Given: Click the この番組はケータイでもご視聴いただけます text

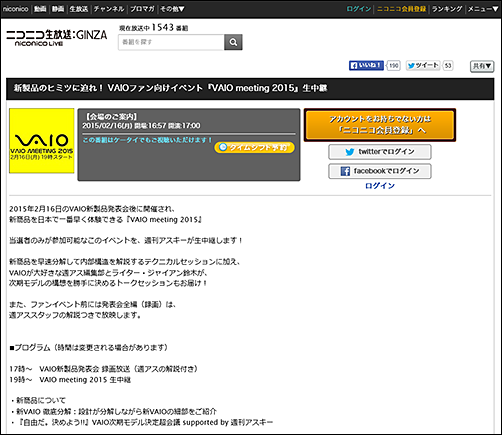Looking at the screenshot, I should coord(147,140).
